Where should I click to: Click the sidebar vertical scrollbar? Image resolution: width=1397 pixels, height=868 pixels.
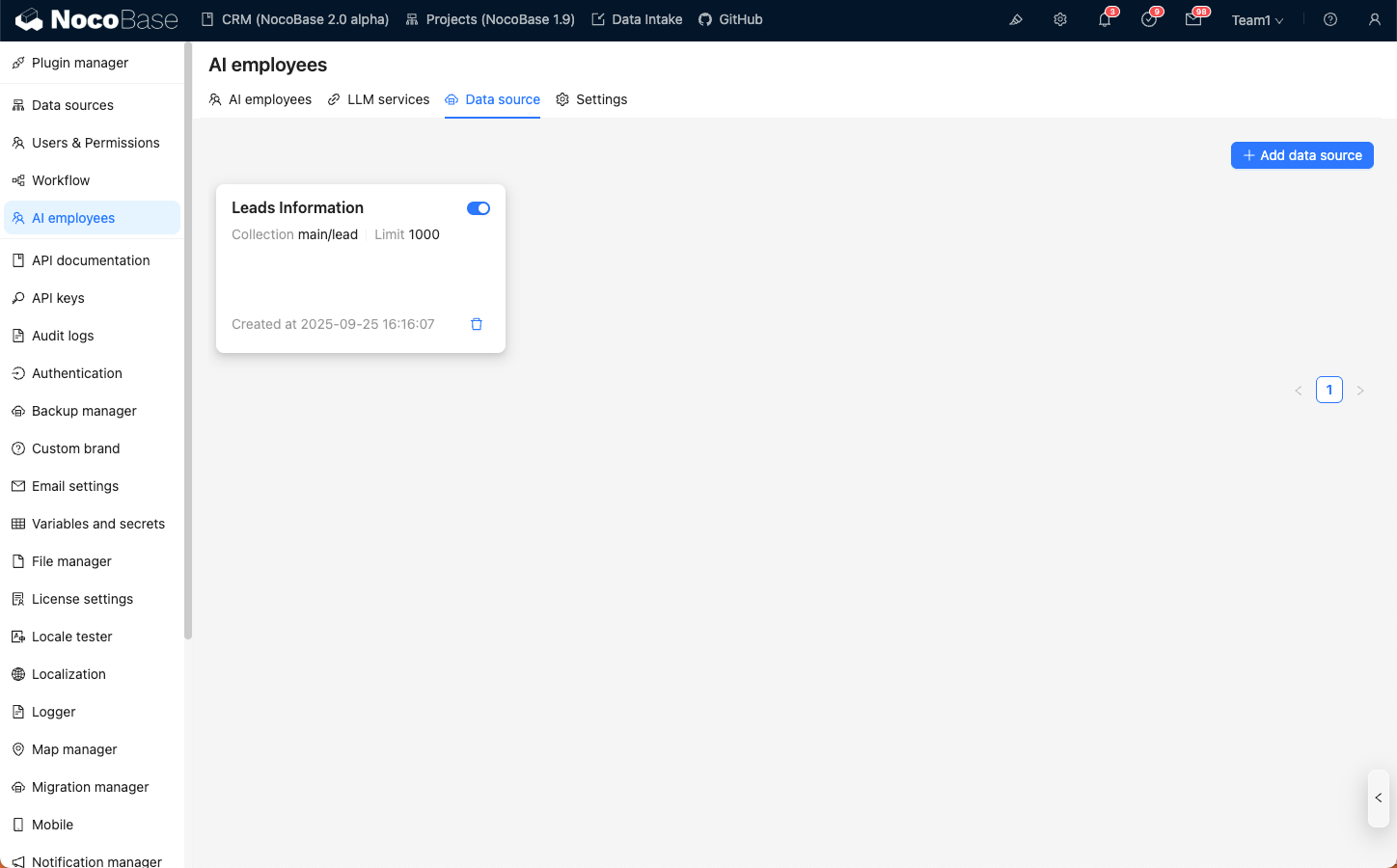click(x=188, y=338)
